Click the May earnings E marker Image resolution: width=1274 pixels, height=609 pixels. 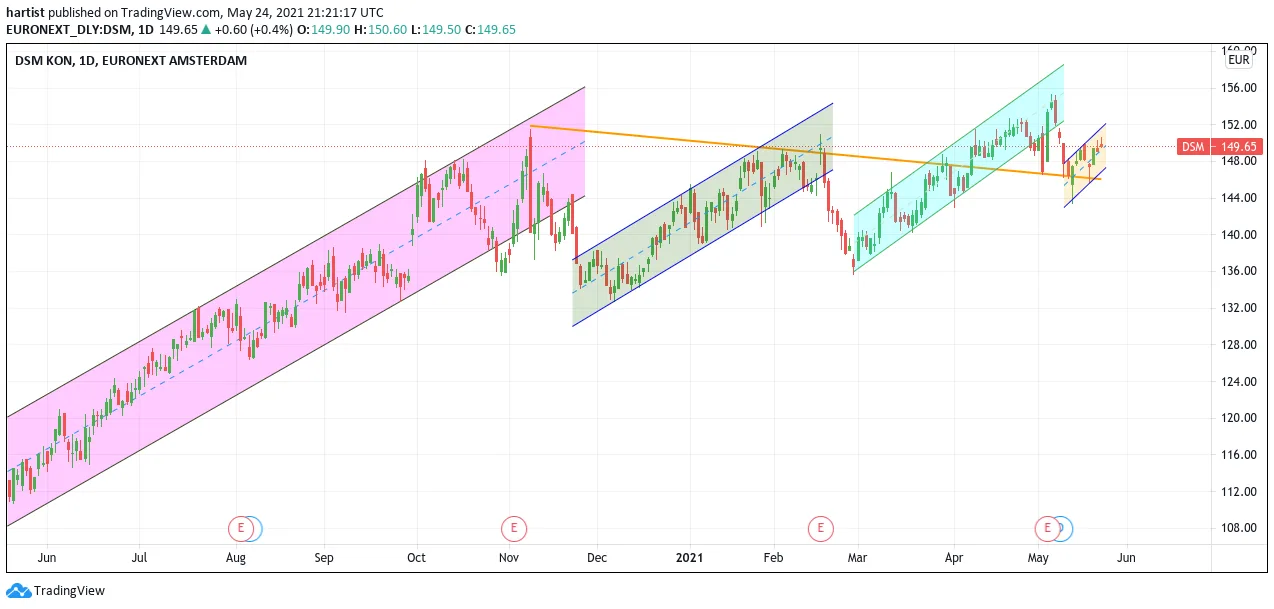coord(1048,527)
